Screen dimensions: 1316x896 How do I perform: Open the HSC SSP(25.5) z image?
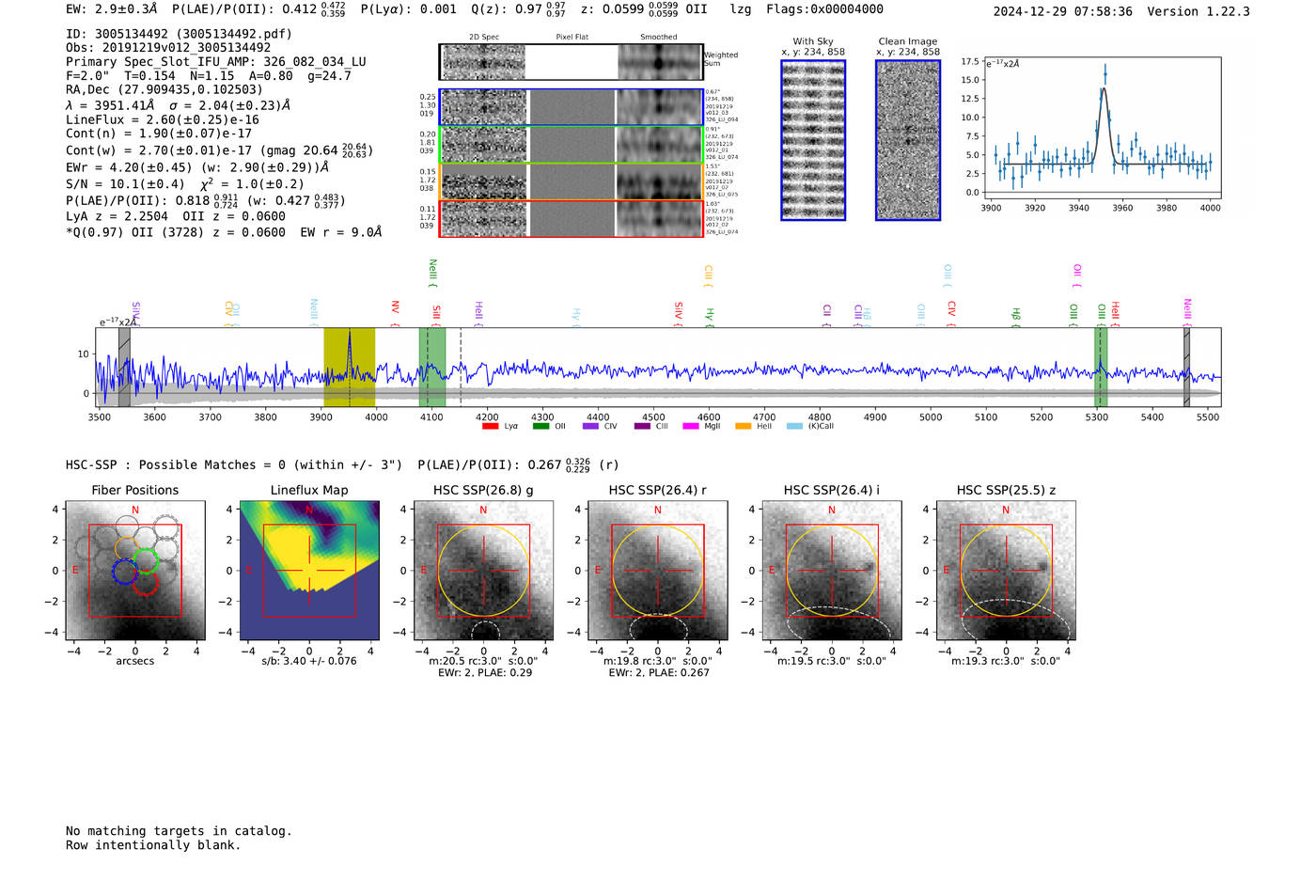pyautogui.click(x=1006, y=571)
